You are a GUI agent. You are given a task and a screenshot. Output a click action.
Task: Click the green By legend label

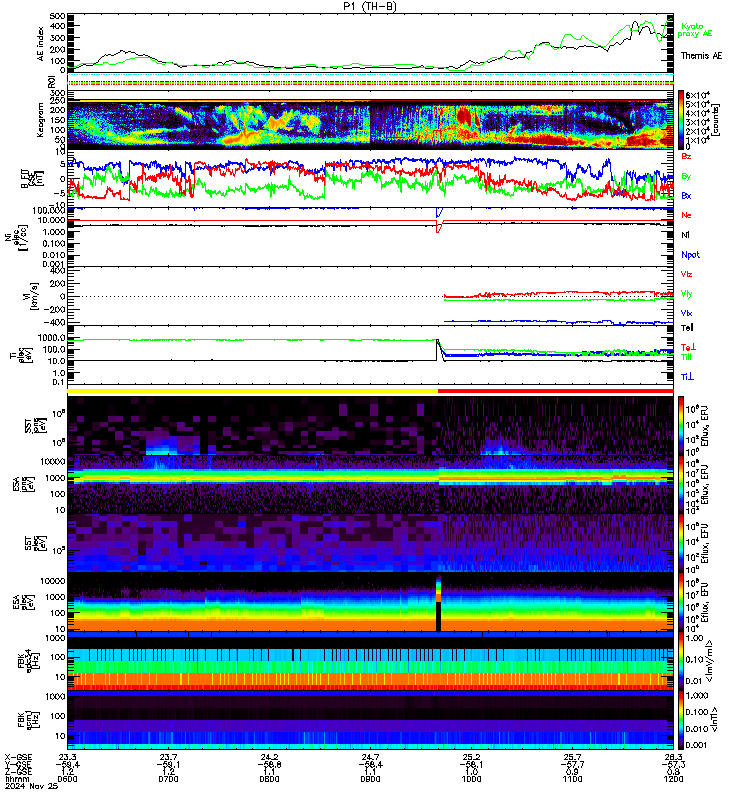686,177
